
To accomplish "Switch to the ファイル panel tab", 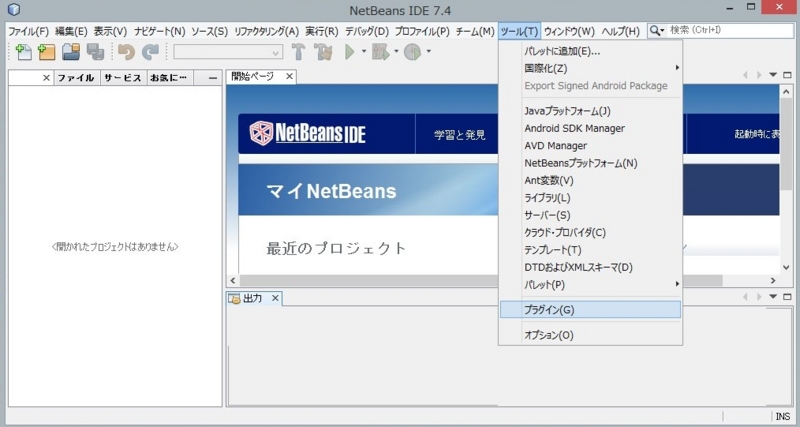I will point(77,78).
